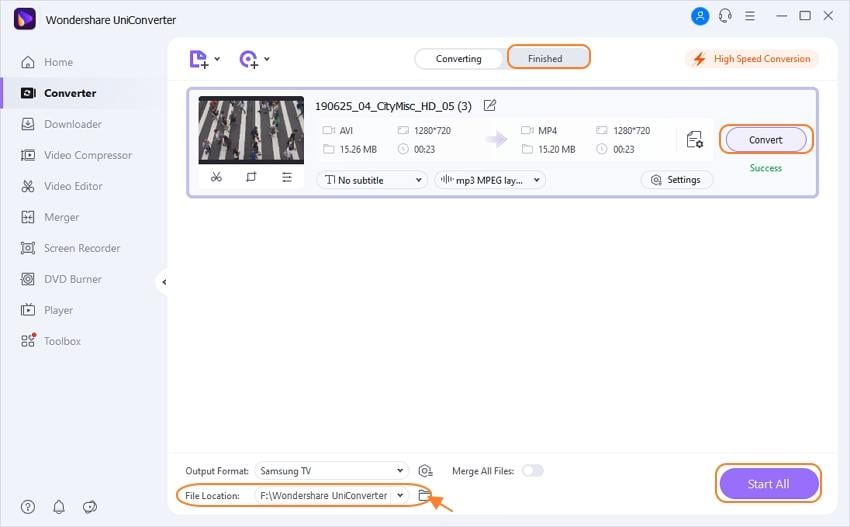Open the output file settings icon beside Convert
850x527 pixels.
694,140
